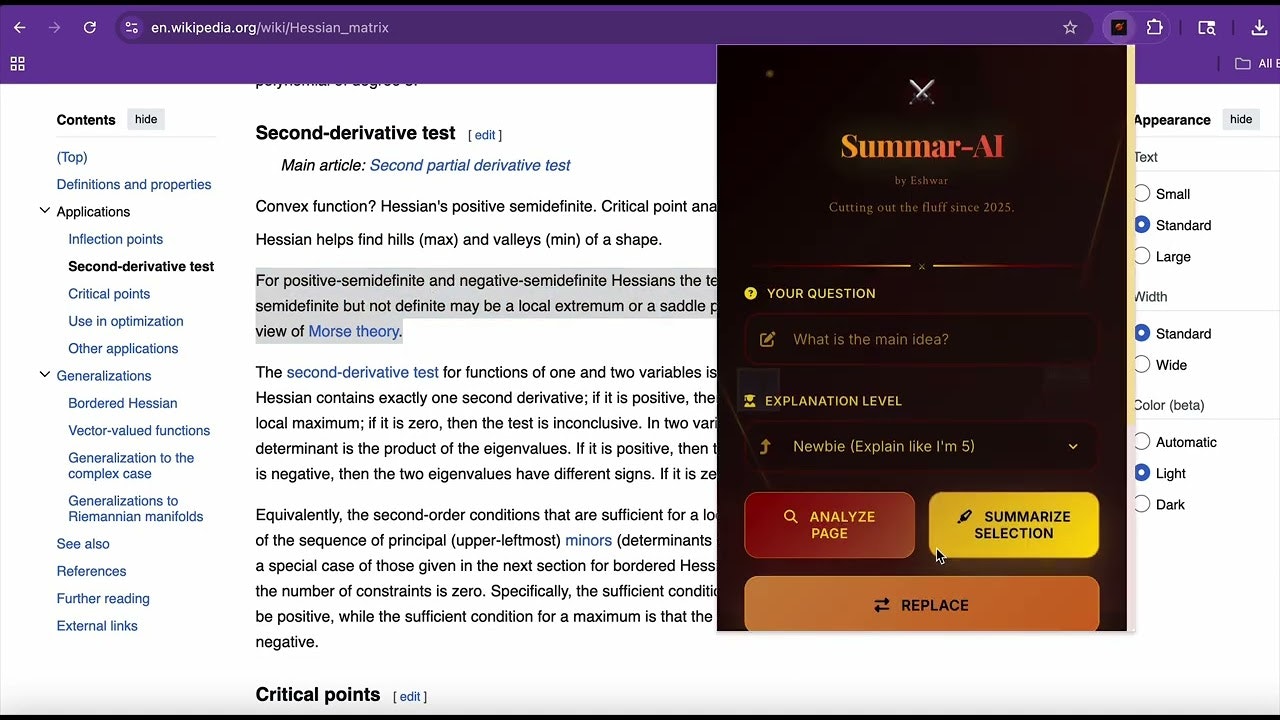Viewport: 1280px width, 720px height.
Task: Choose Wide page width
Action: click(1142, 364)
